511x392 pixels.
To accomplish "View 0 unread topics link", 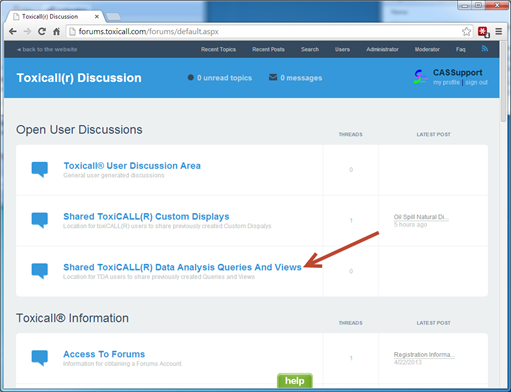I will pyautogui.click(x=224, y=78).
